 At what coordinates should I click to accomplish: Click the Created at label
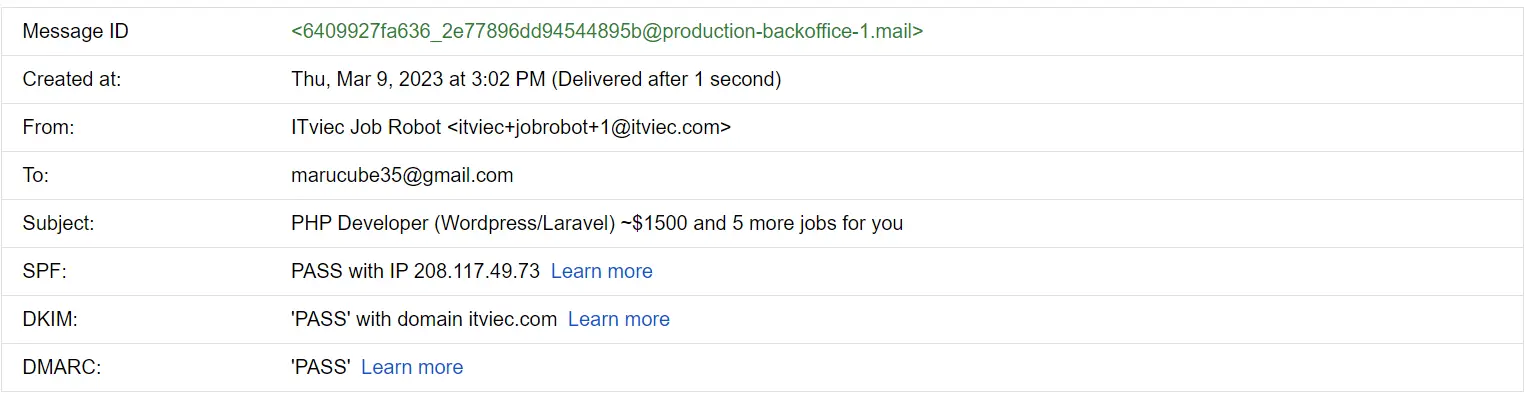(x=71, y=79)
